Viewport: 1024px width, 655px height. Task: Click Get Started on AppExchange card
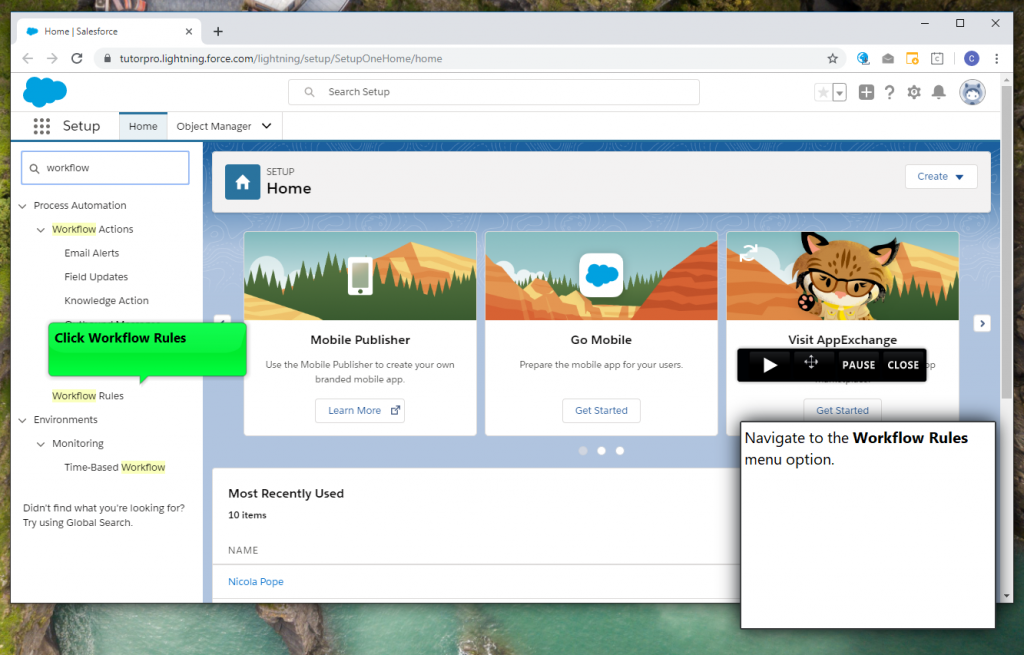pyautogui.click(x=842, y=410)
